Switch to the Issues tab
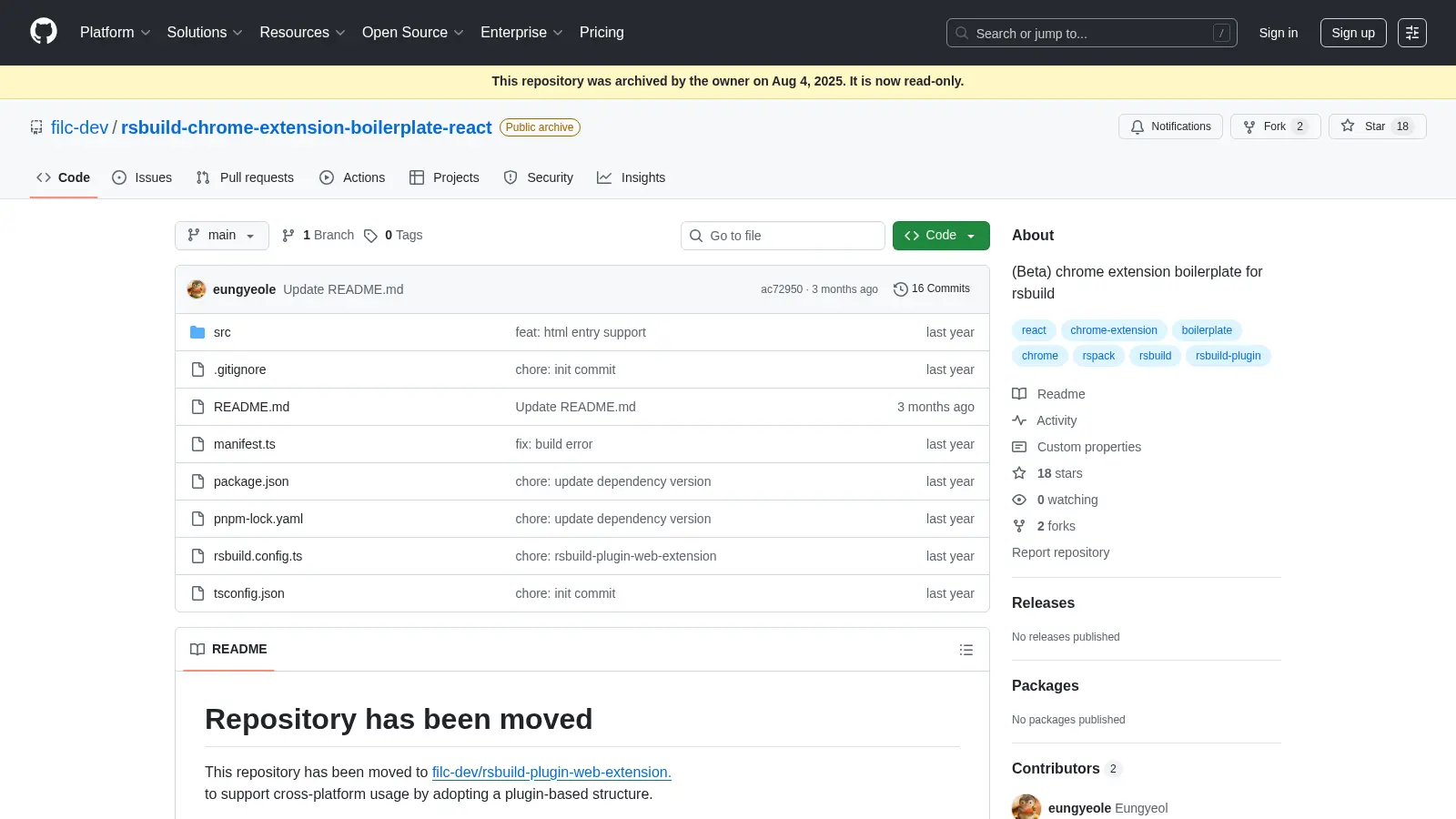The image size is (1456, 819). pyautogui.click(x=142, y=177)
